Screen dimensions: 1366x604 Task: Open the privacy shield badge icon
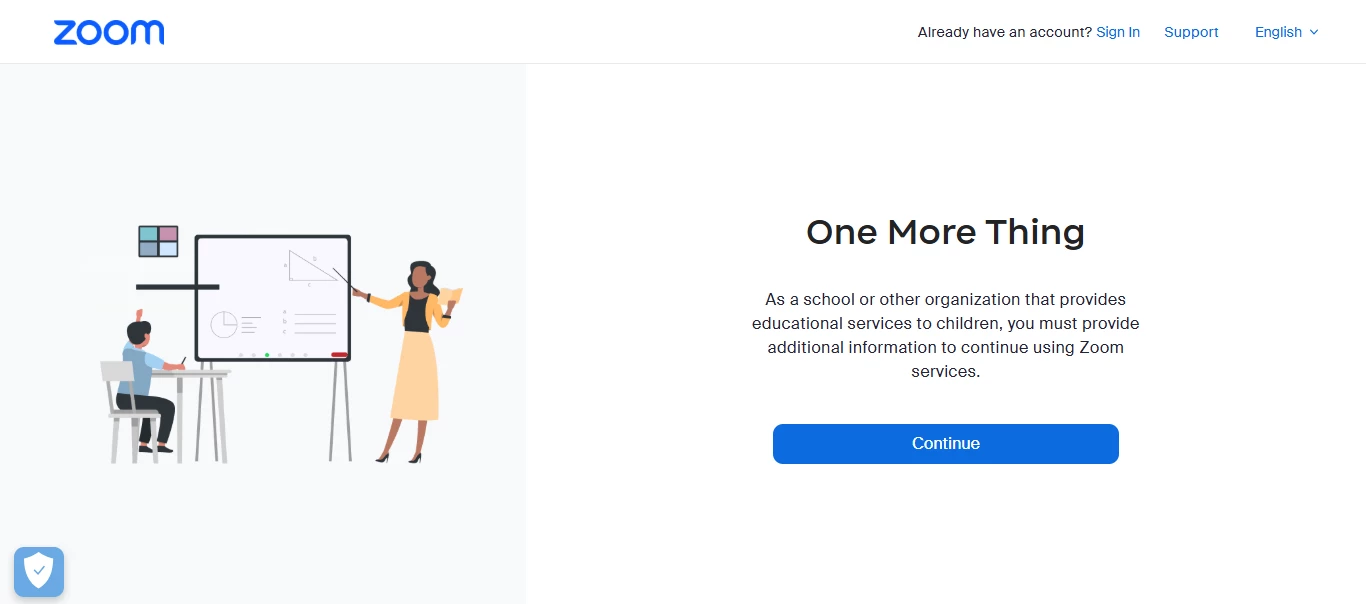39,572
